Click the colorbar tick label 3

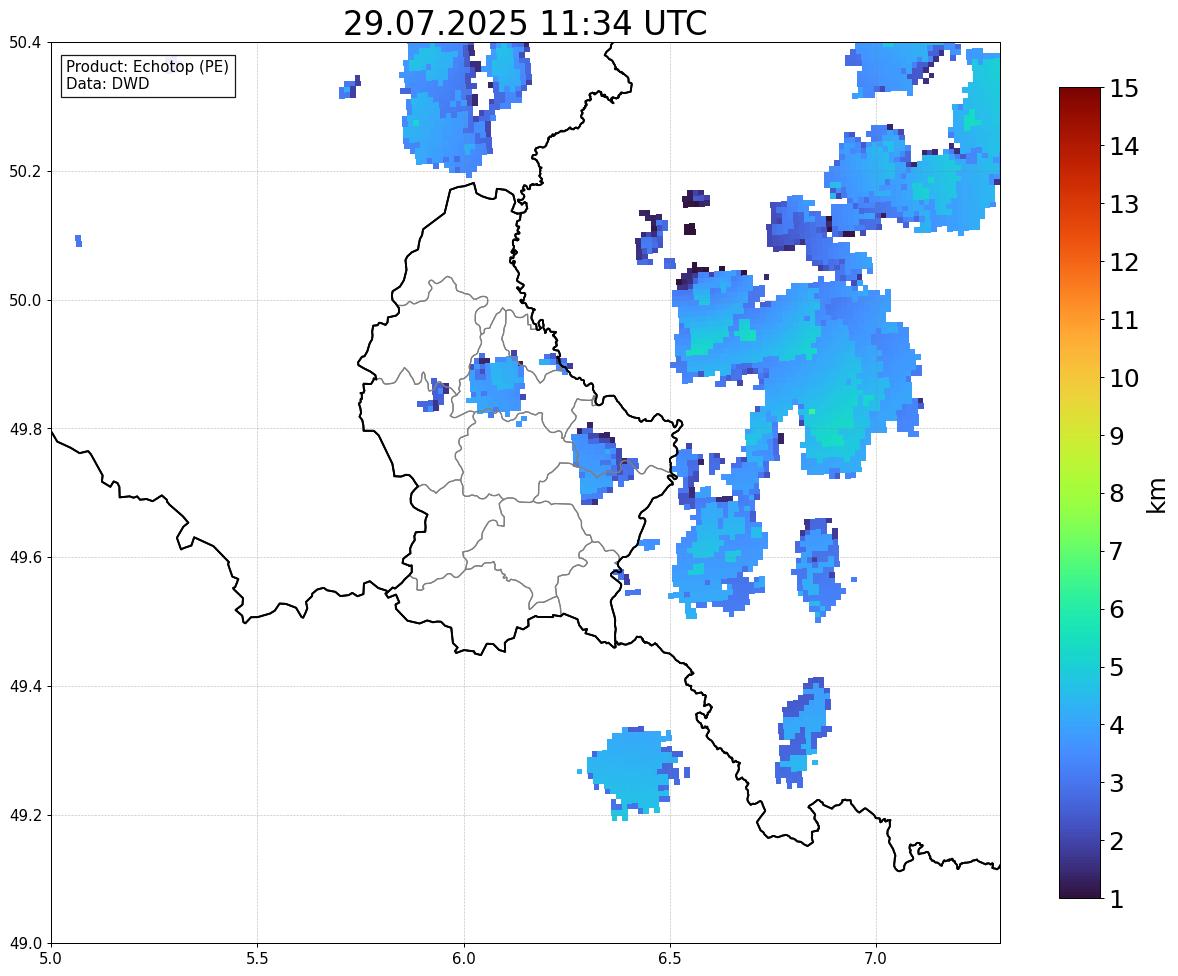point(1117,783)
